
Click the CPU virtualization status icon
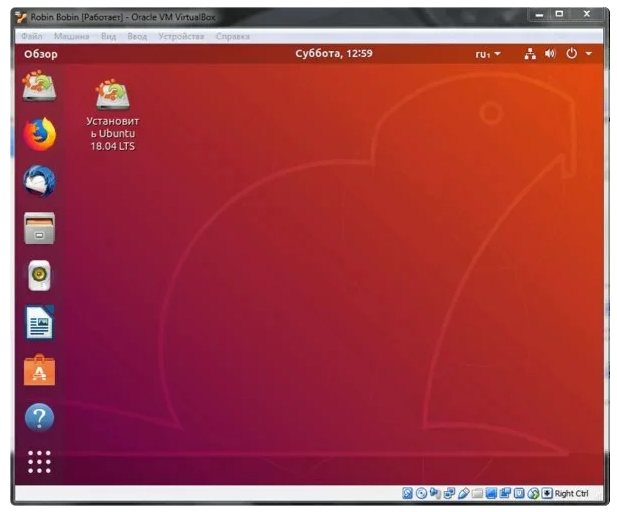(x=519, y=493)
